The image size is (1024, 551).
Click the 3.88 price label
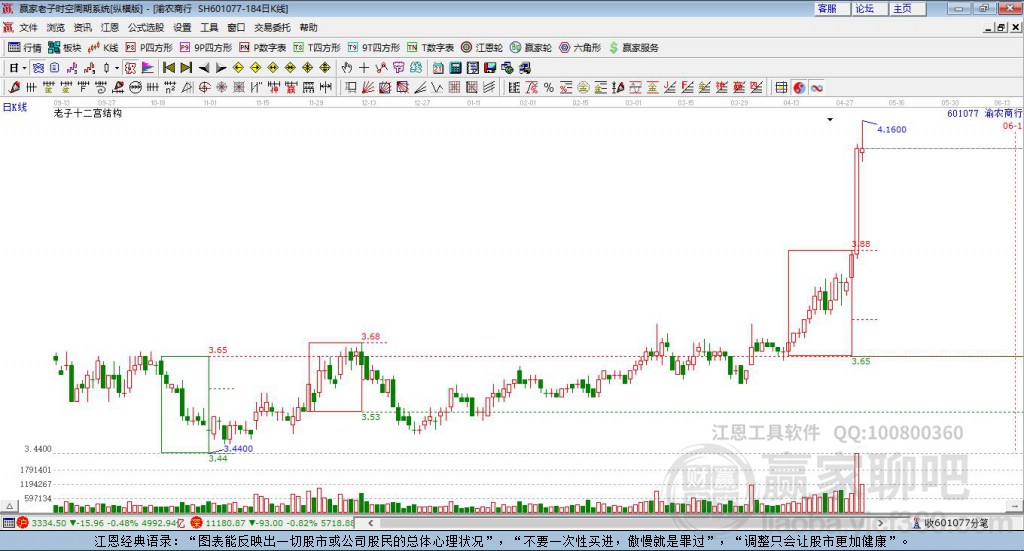(861, 244)
